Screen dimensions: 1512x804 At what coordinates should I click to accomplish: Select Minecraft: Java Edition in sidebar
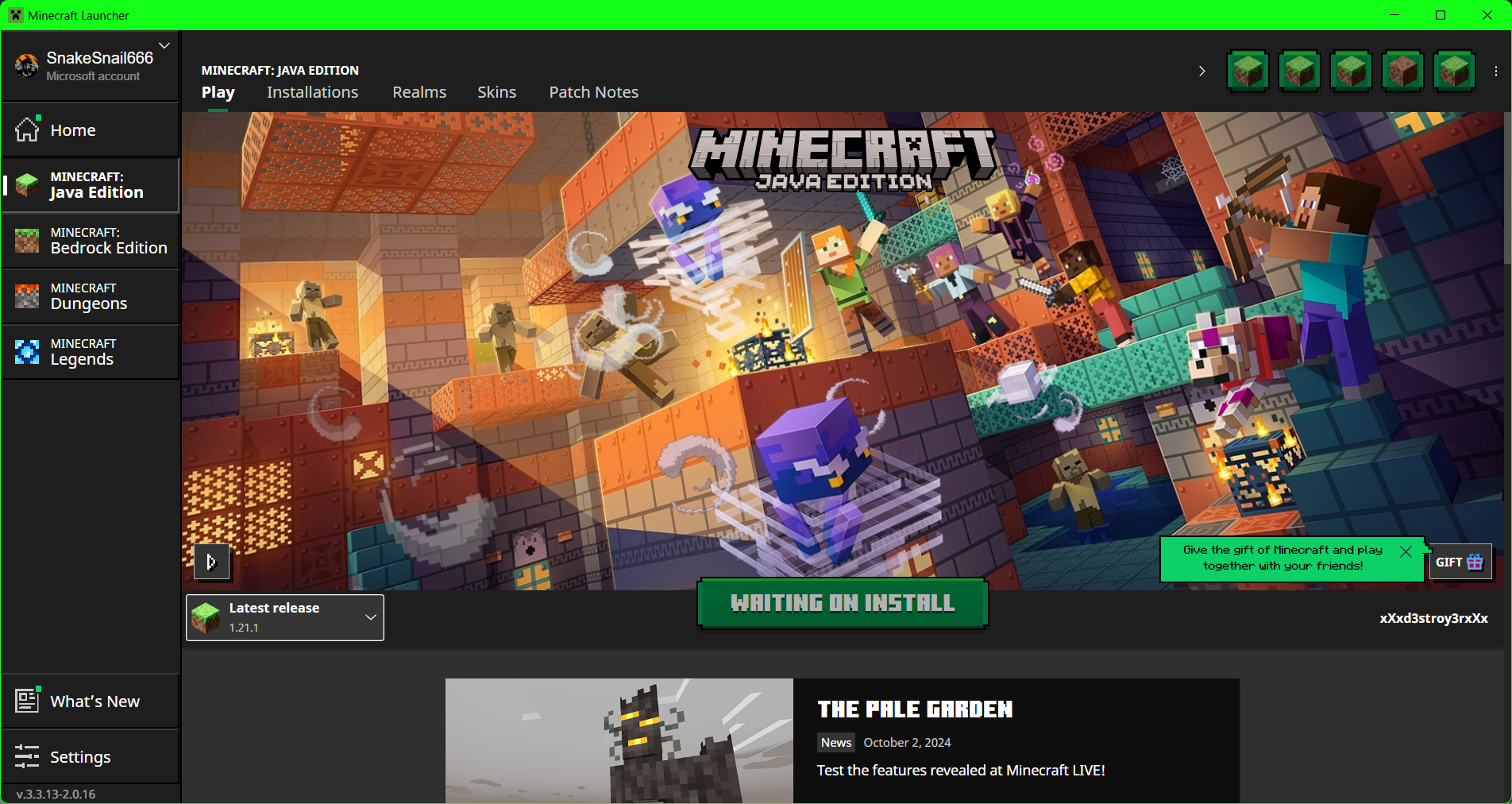91,185
